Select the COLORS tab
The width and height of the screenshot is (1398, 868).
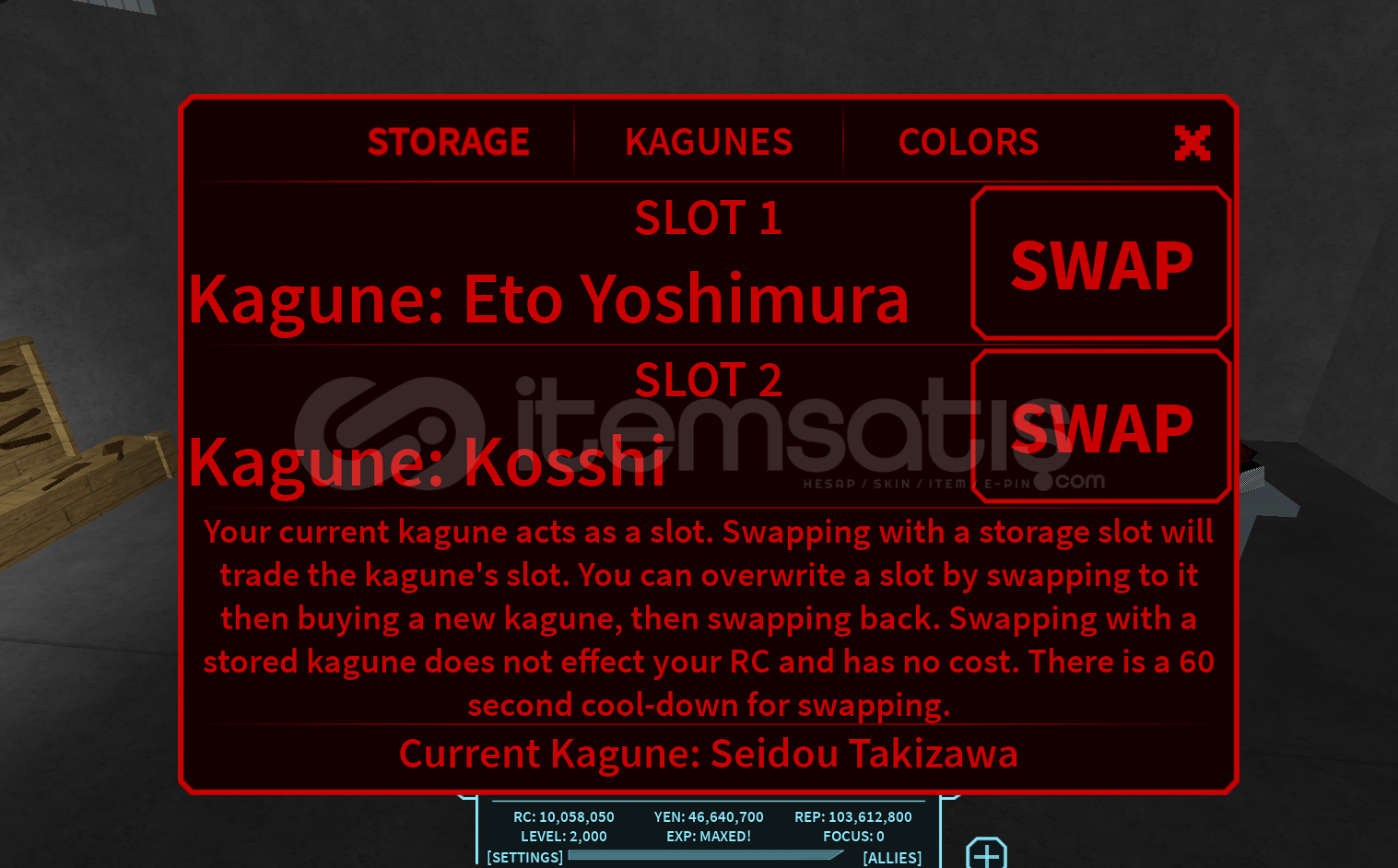pyautogui.click(x=969, y=142)
